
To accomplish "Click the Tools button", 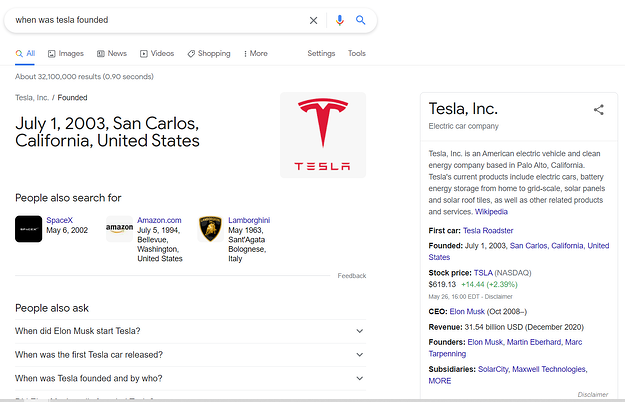I will [x=356, y=53].
